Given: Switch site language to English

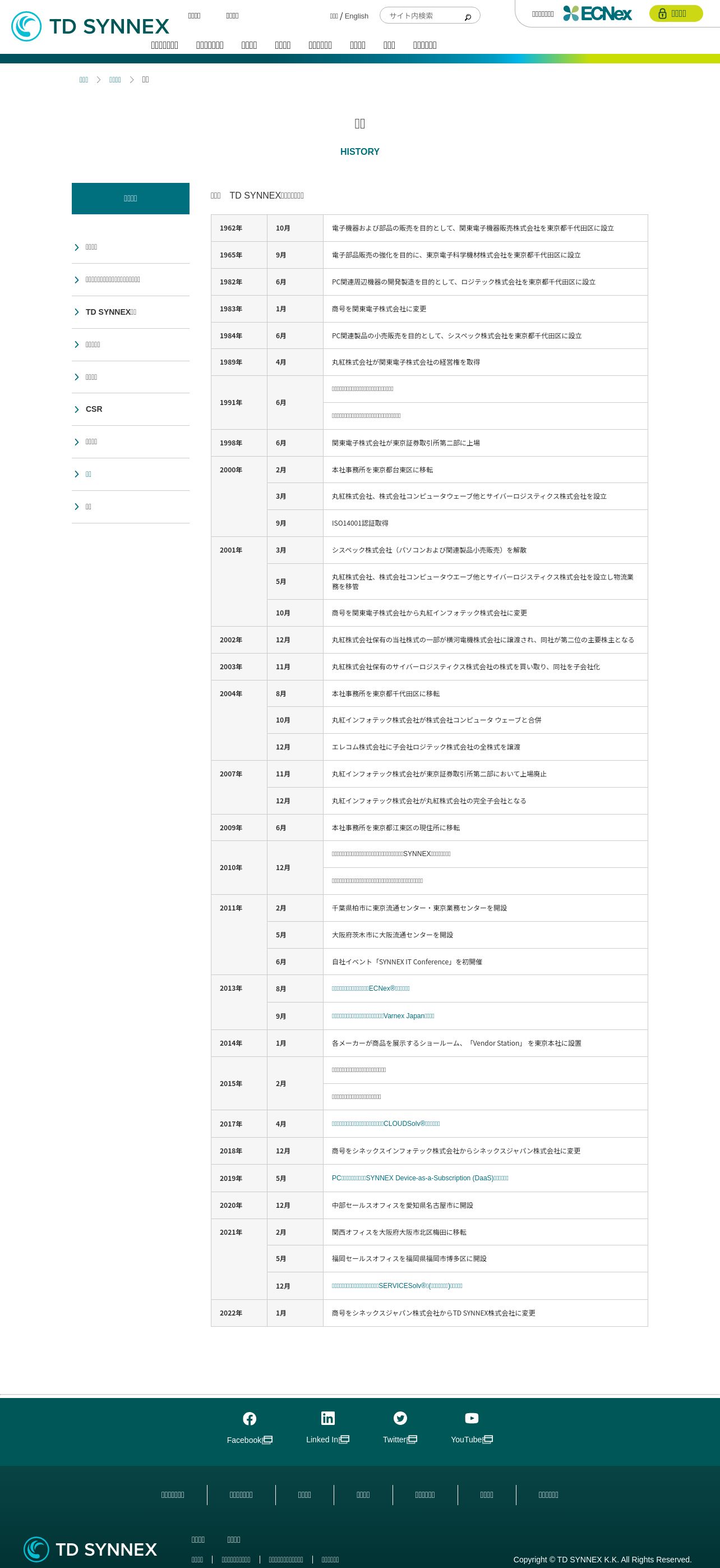Looking at the screenshot, I should pos(356,16).
